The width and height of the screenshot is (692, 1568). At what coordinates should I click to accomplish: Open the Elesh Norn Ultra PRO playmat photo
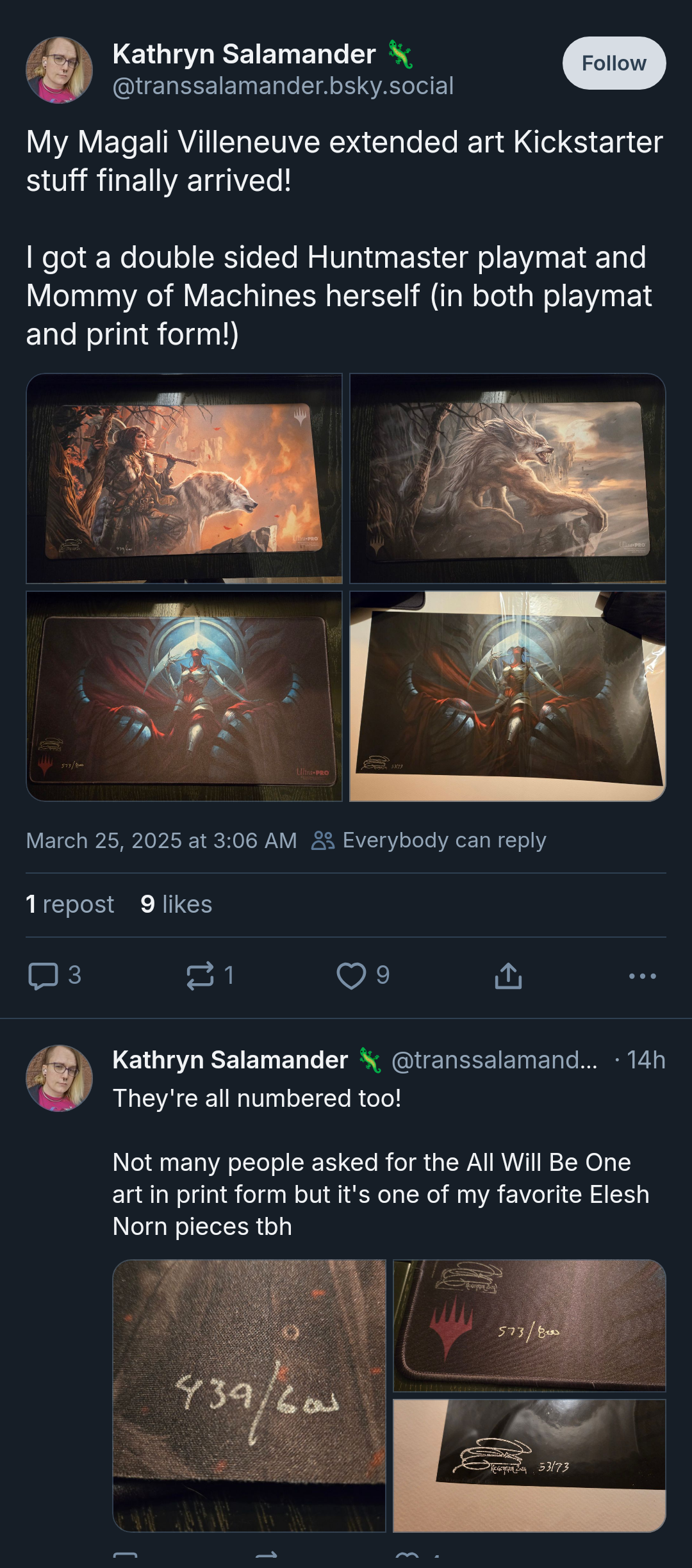(184, 696)
